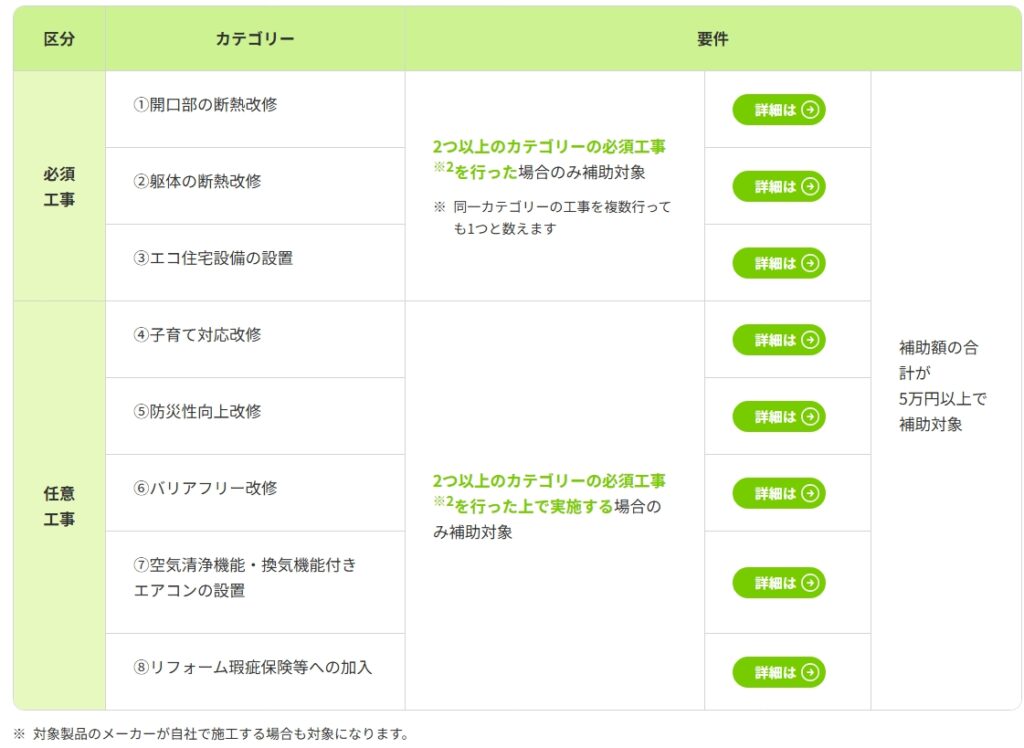Click the ④子育て対応改修 category text
This screenshot has width=1024, height=748.
[197, 335]
